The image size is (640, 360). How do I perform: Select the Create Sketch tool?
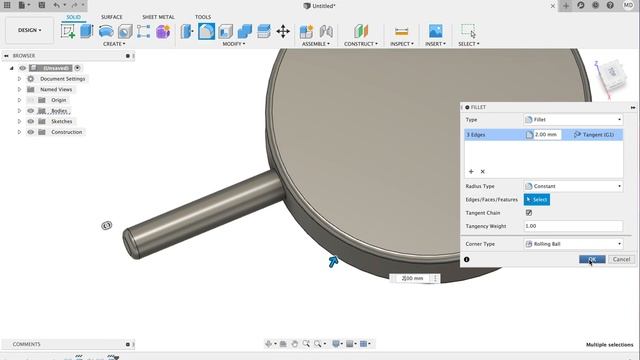pyautogui.click(x=68, y=31)
